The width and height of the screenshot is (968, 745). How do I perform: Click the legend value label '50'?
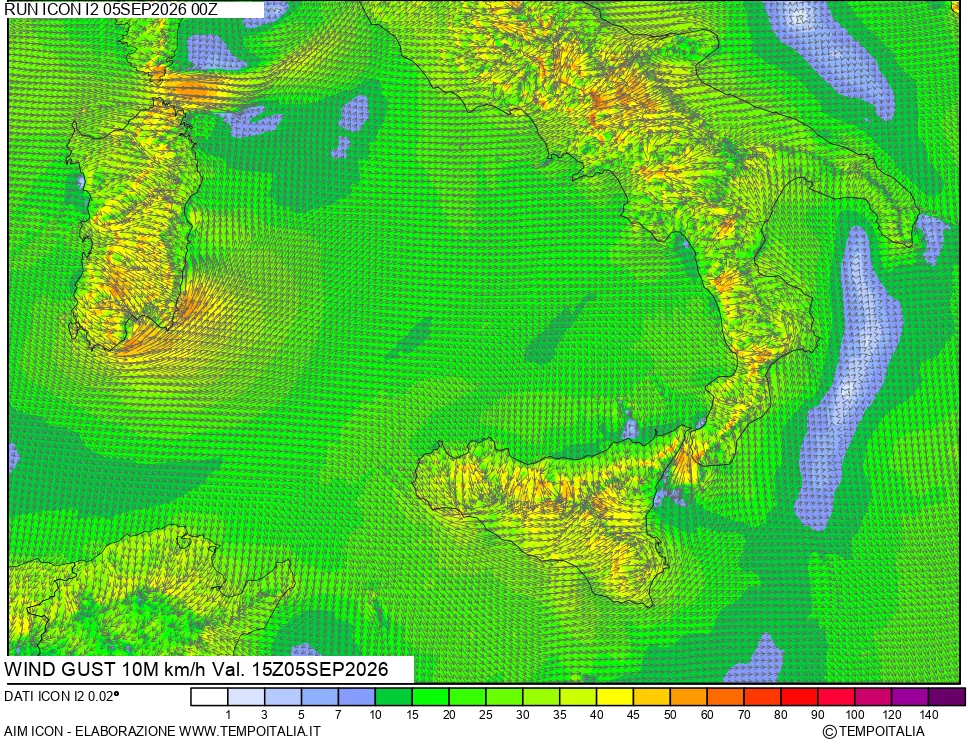(x=670, y=715)
